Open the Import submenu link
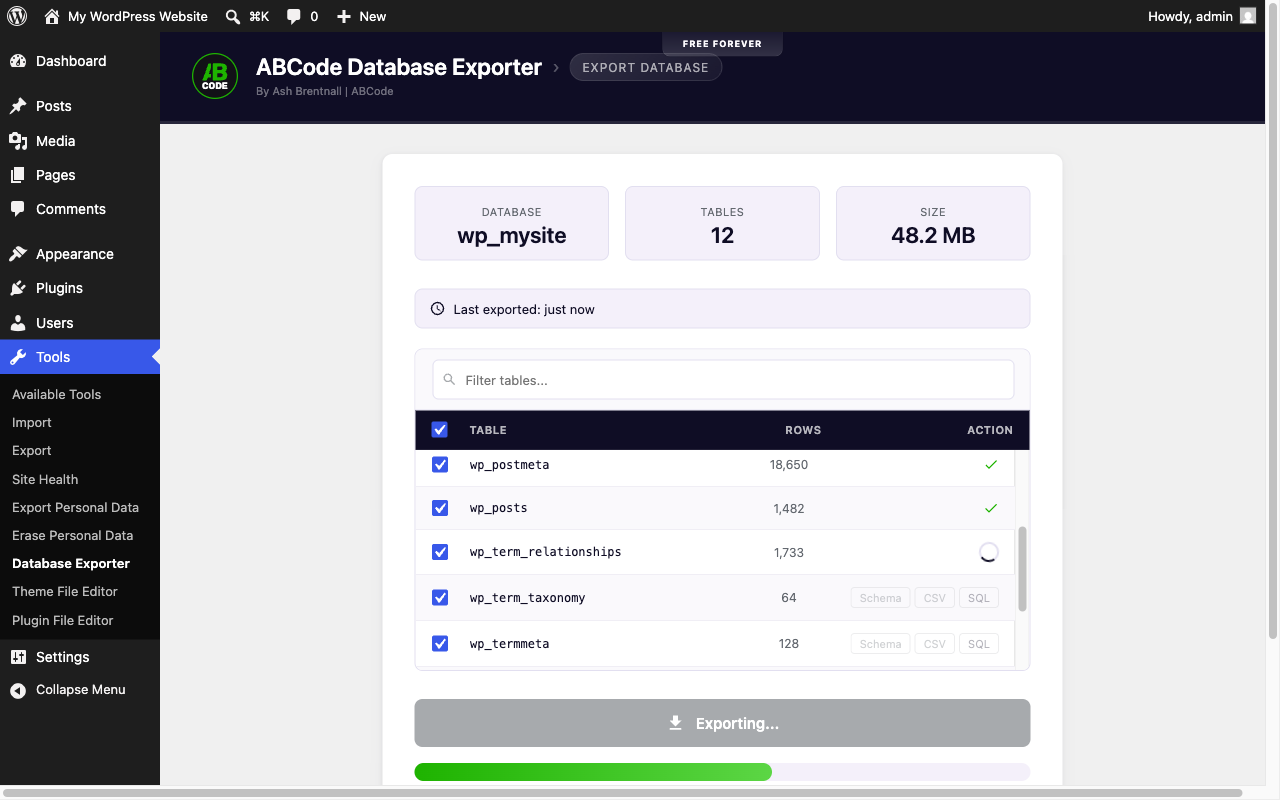The height and width of the screenshot is (800, 1280). tap(32, 422)
